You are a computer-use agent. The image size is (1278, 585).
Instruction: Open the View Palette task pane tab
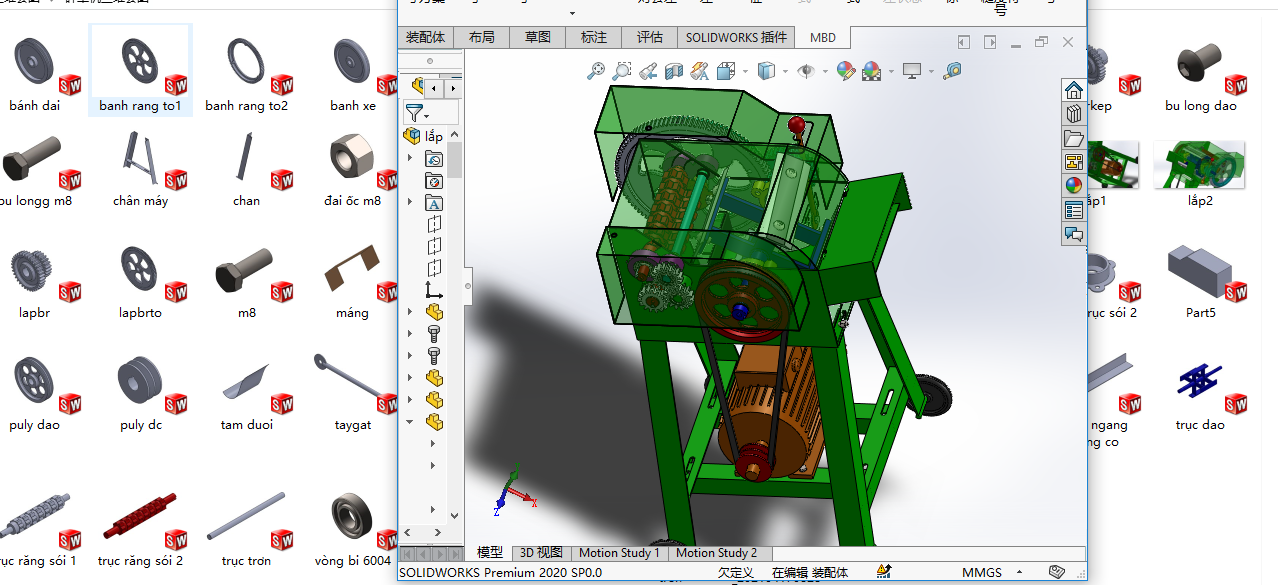1073,162
